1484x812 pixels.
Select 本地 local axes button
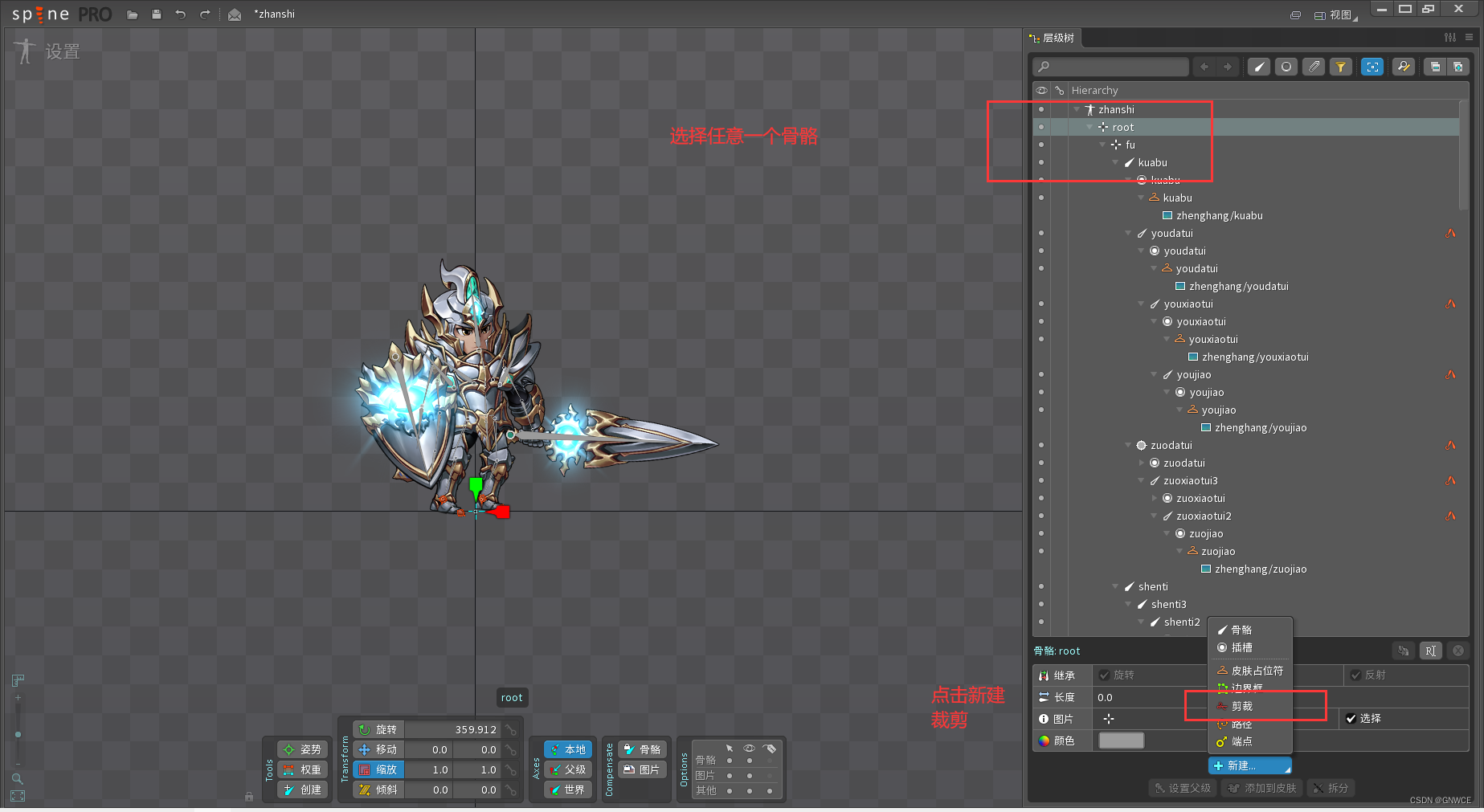[568, 749]
